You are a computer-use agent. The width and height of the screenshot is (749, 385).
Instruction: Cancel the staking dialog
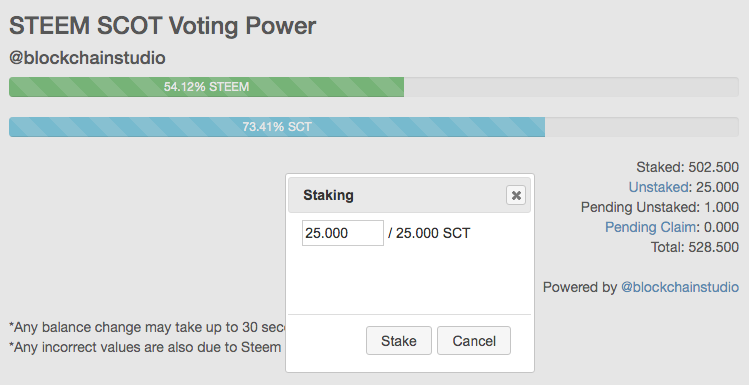(474, 341)
